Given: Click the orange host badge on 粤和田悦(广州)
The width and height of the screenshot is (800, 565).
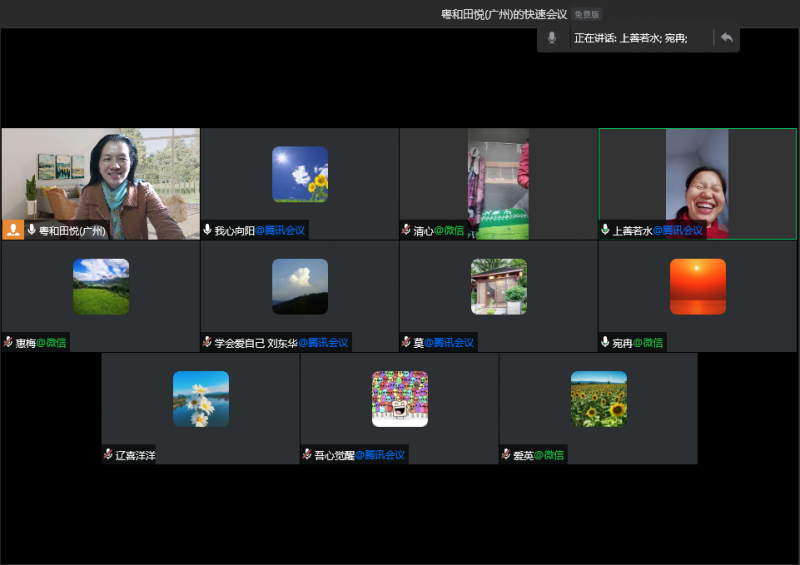Looking at the screenshot, I should [13, 230].
